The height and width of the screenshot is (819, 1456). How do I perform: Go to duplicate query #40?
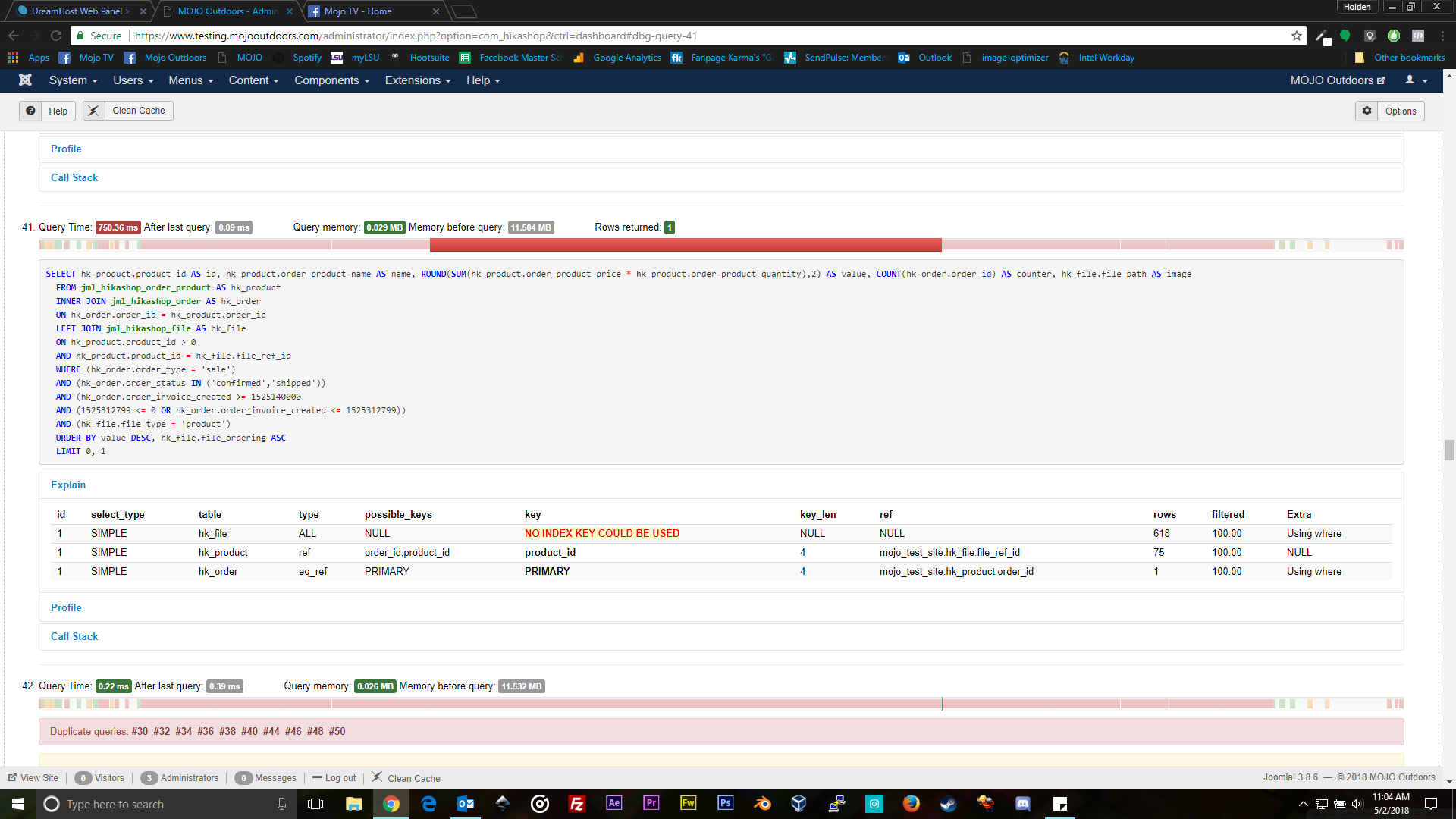tap(249, 731)
